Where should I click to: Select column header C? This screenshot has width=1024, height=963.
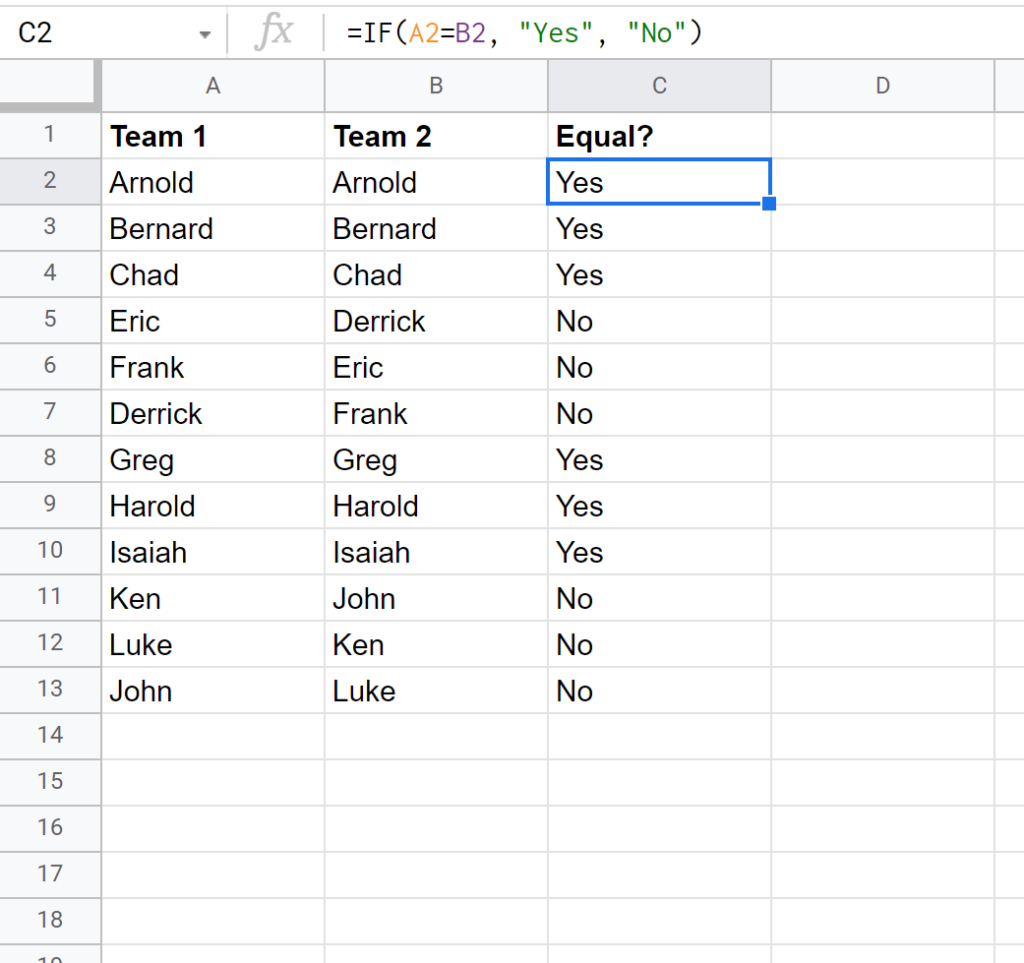659,86
